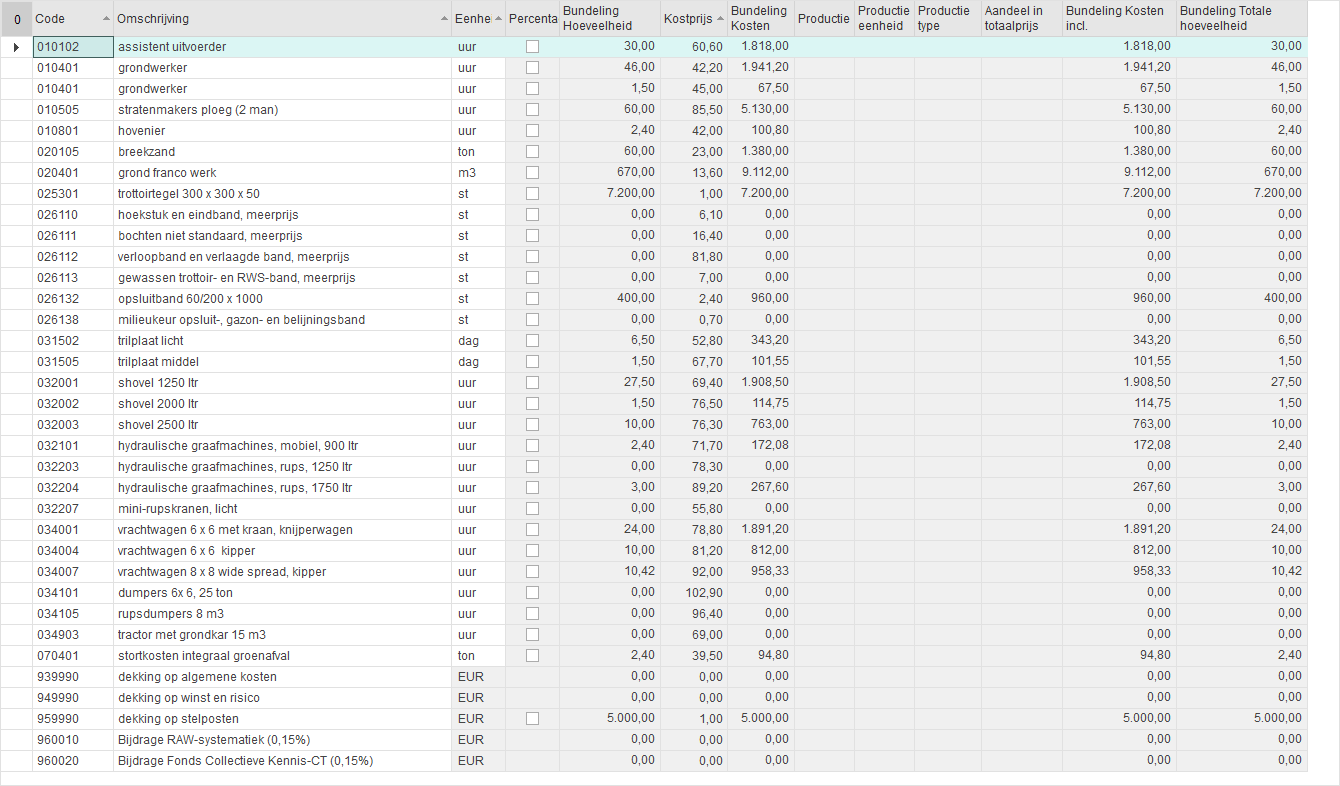The width and height of the screenshot is (1340, 786).
Task: Tick the checkbox for mini-rupskranen, licht
Action: coord(532,509)
